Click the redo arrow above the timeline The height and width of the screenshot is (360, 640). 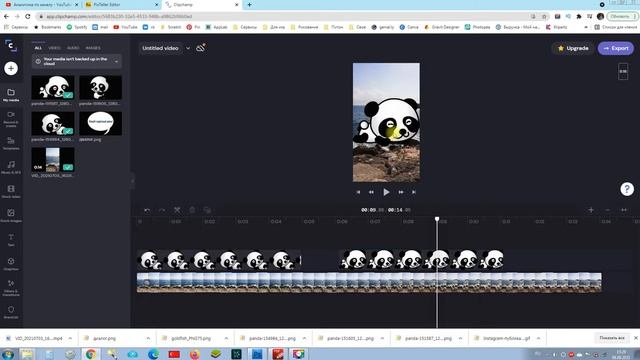click(162, 210)
